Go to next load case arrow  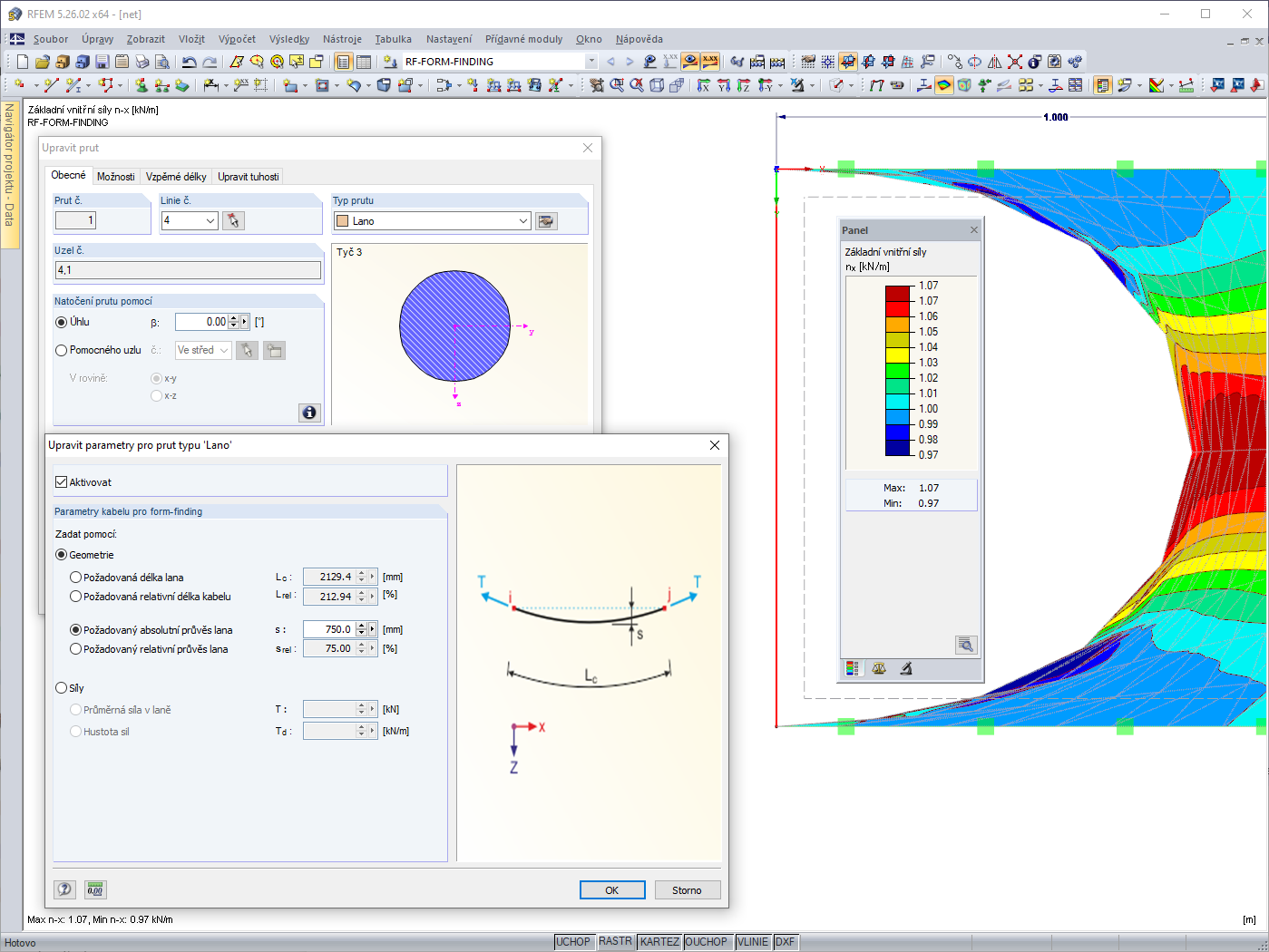(630, 62)
